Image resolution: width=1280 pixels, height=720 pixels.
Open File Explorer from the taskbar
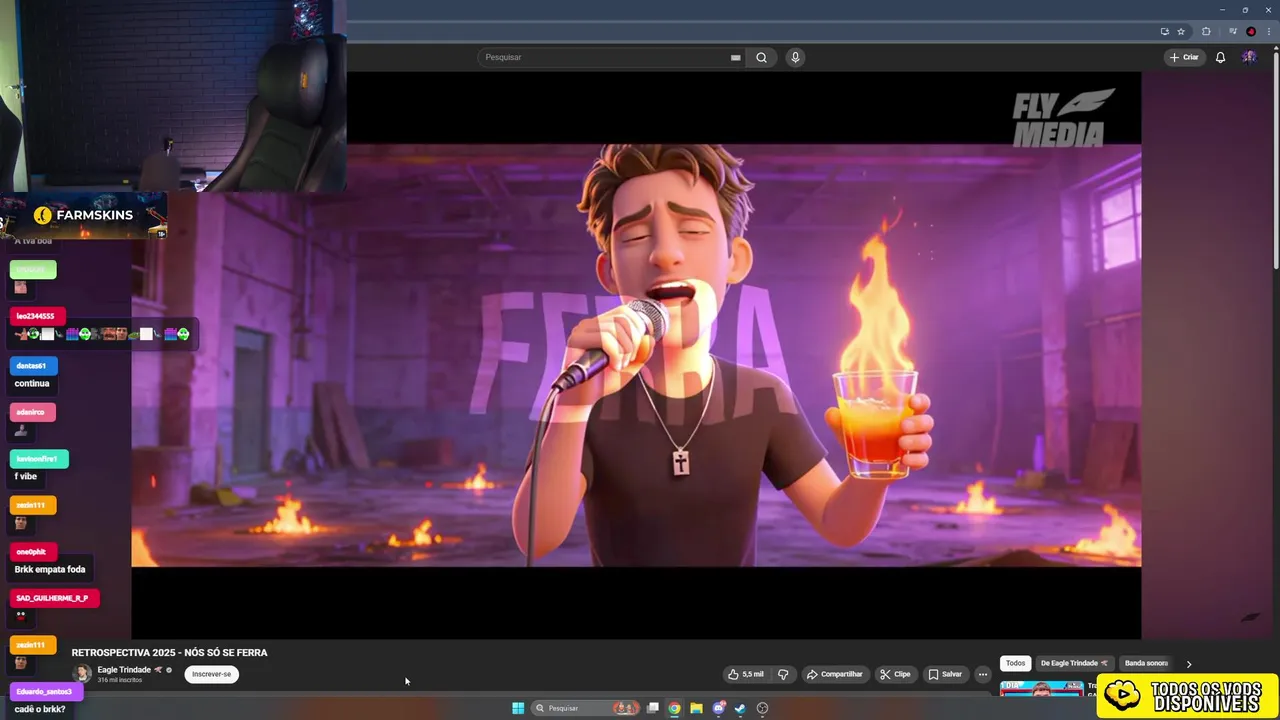[696, 708]
